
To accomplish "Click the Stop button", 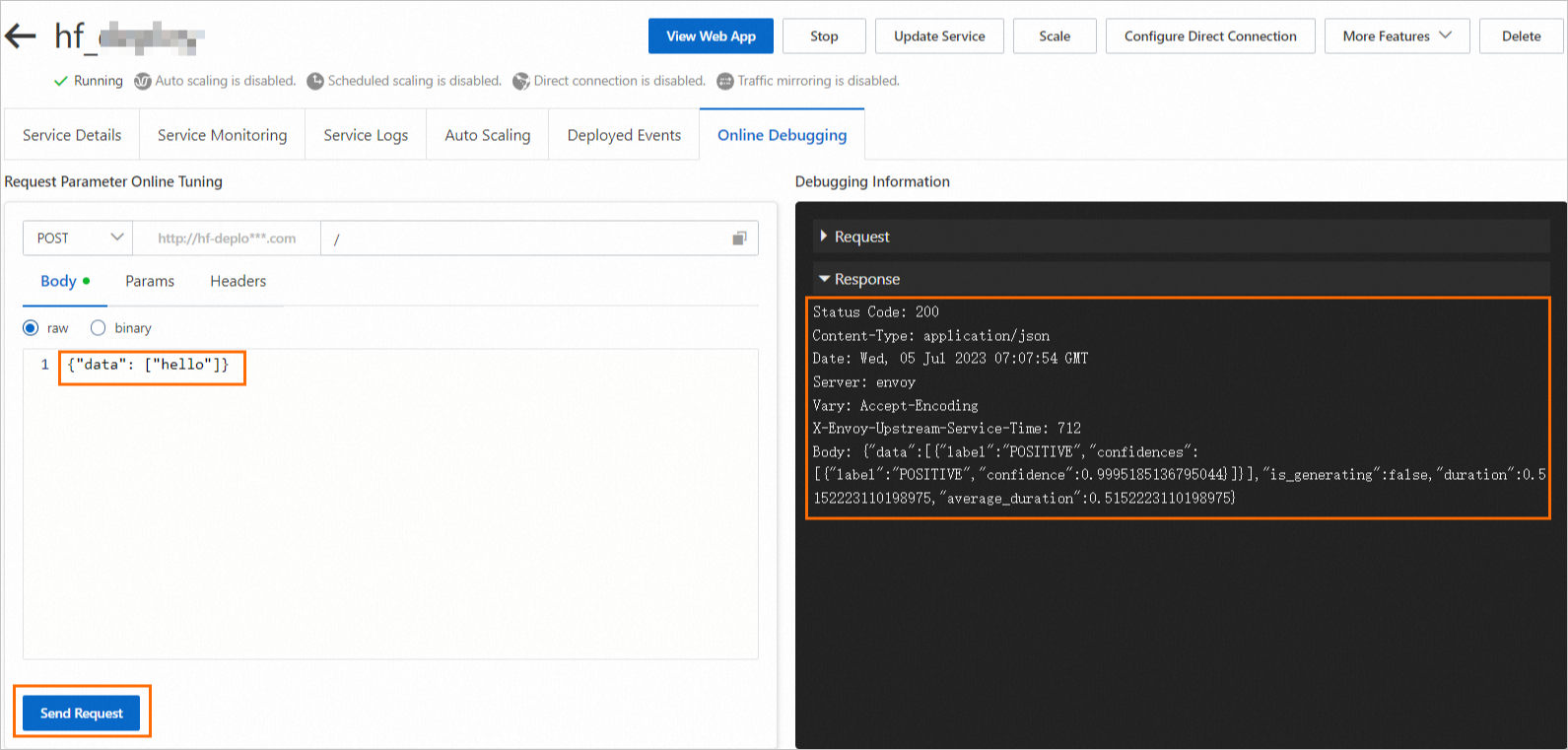I will pos(824,36).
